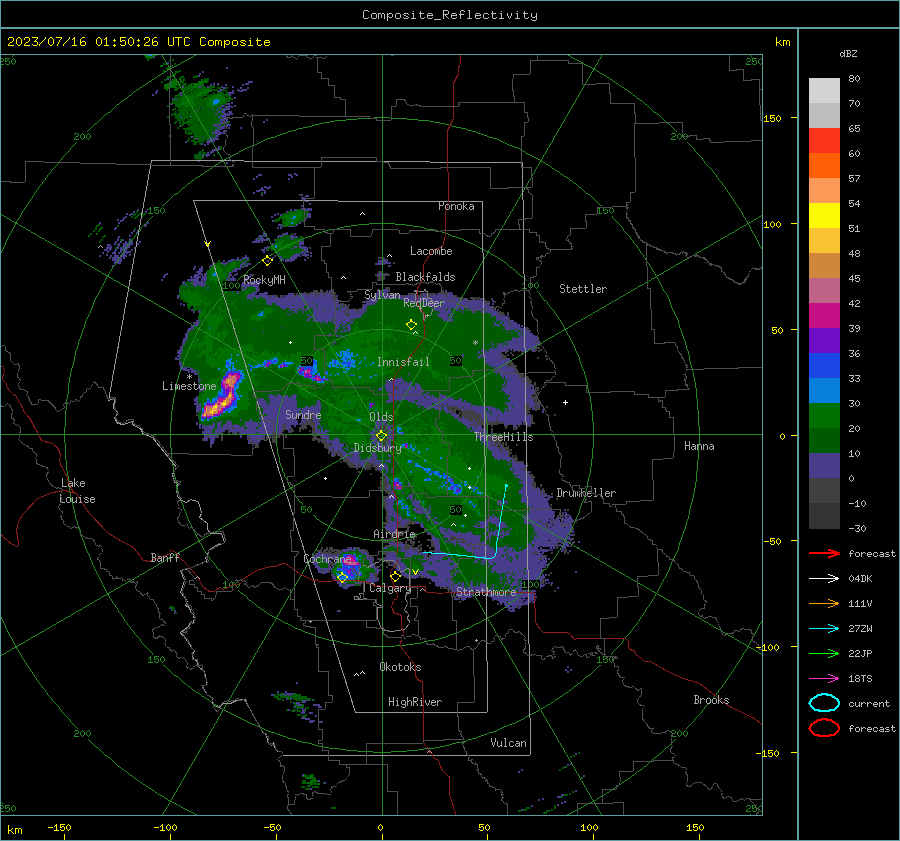
Task: Click the Strathmore city label
Action: (486, 592)
